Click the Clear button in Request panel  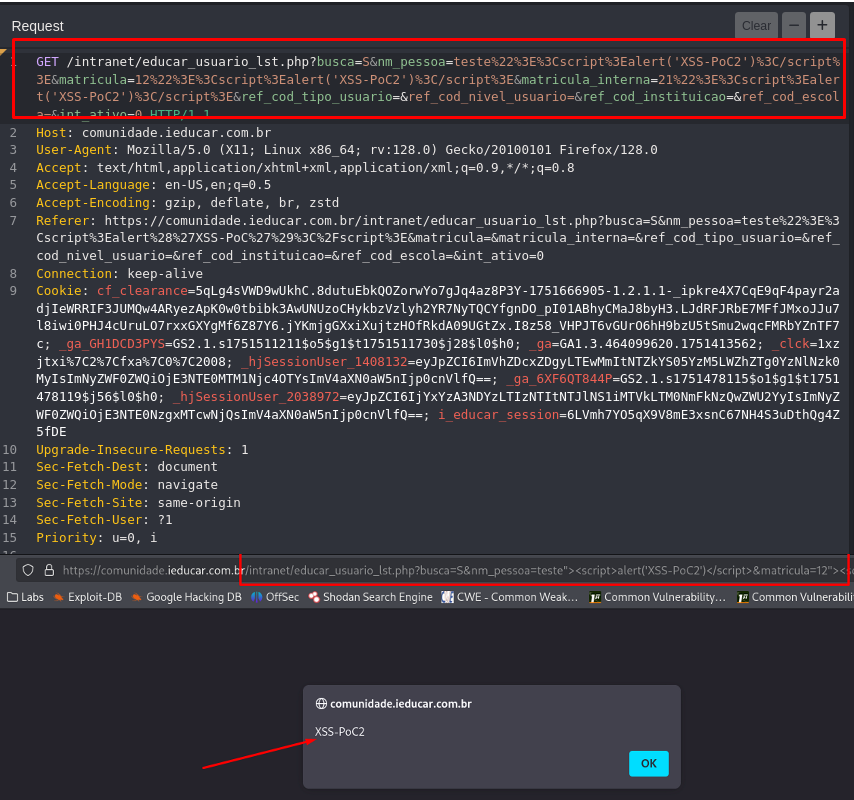(756, 26)
